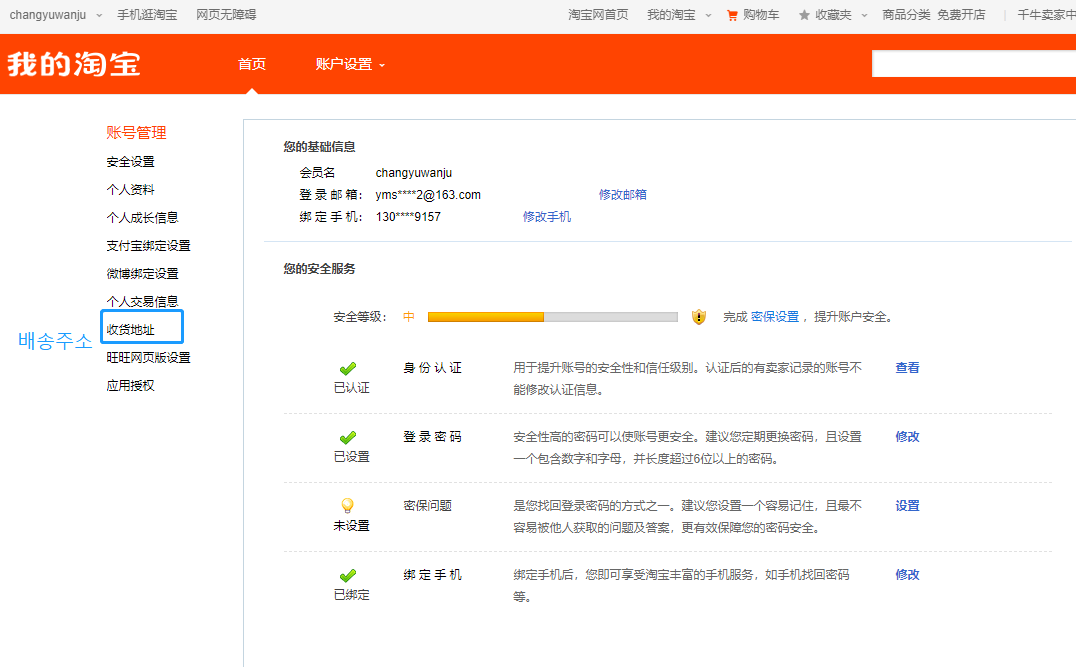Click the phone number 130****9157

click(408, 217)
